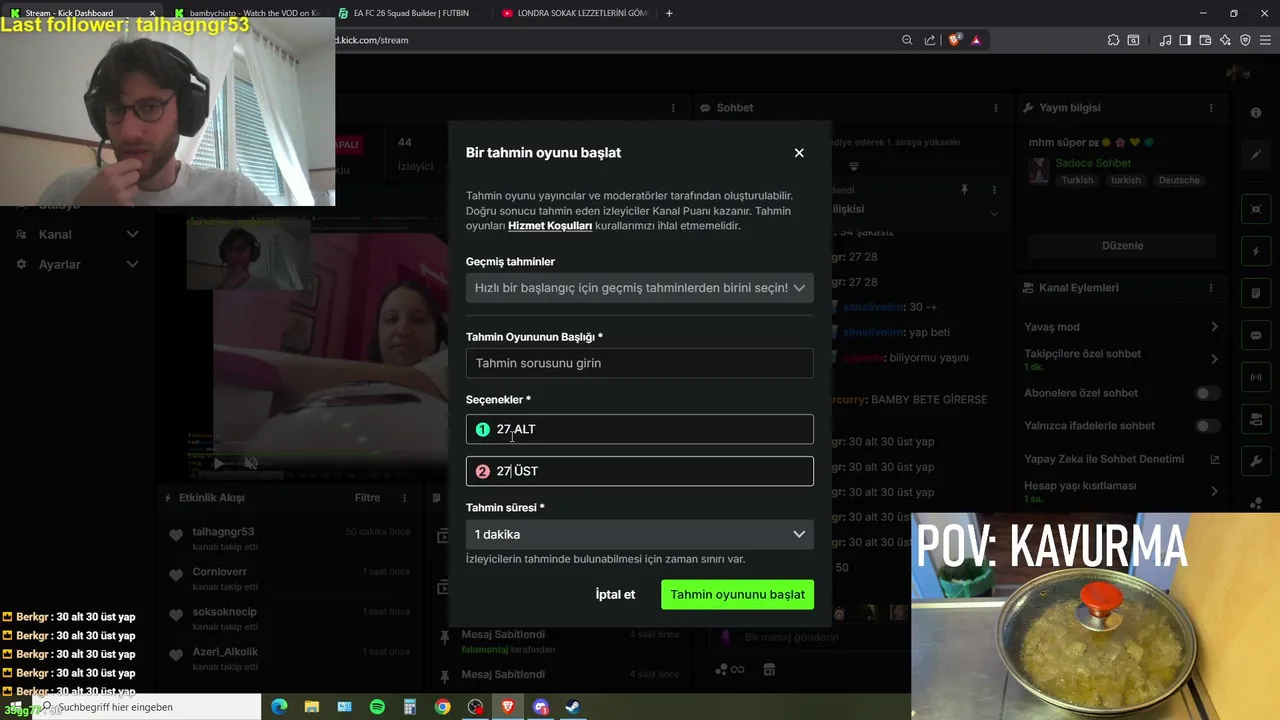Click 'Azeri_Alkolik' in activity feed
The image size is (1280, 720).
(225, 652)
